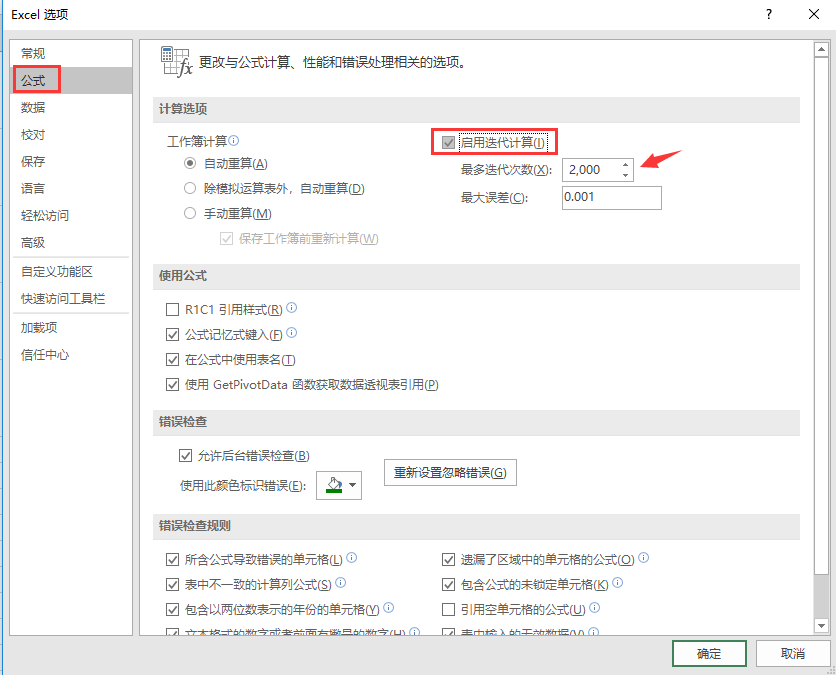Screen dimensions: 836x675
Task: Increase 最多迭代次数 with up arrow
Action: [x=625, y=164]
